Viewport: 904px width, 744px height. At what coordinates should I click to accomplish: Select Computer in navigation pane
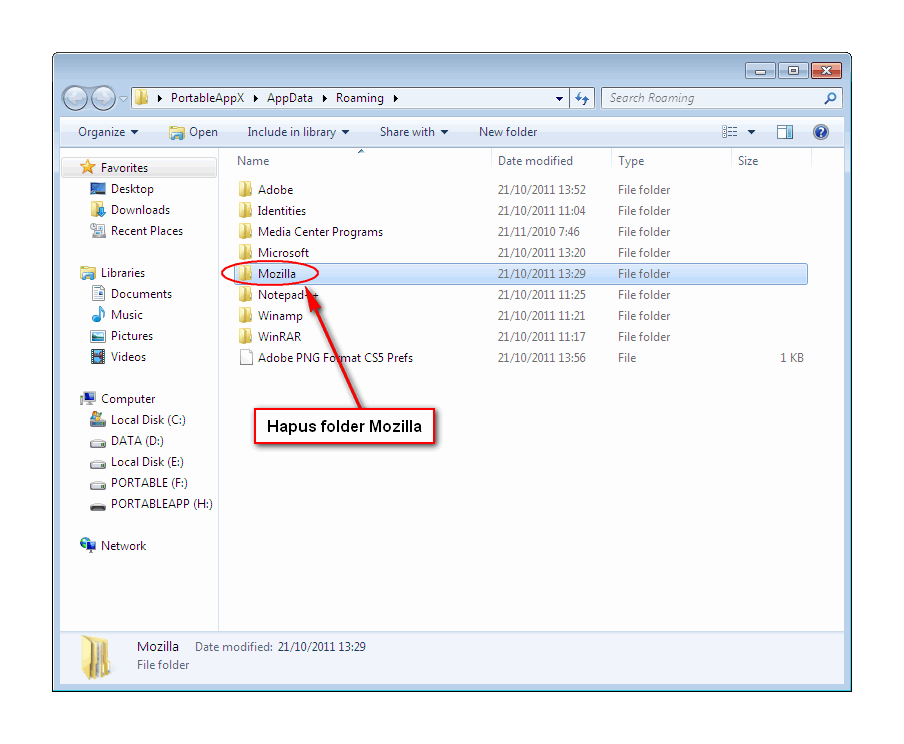[x=128, y=399]
